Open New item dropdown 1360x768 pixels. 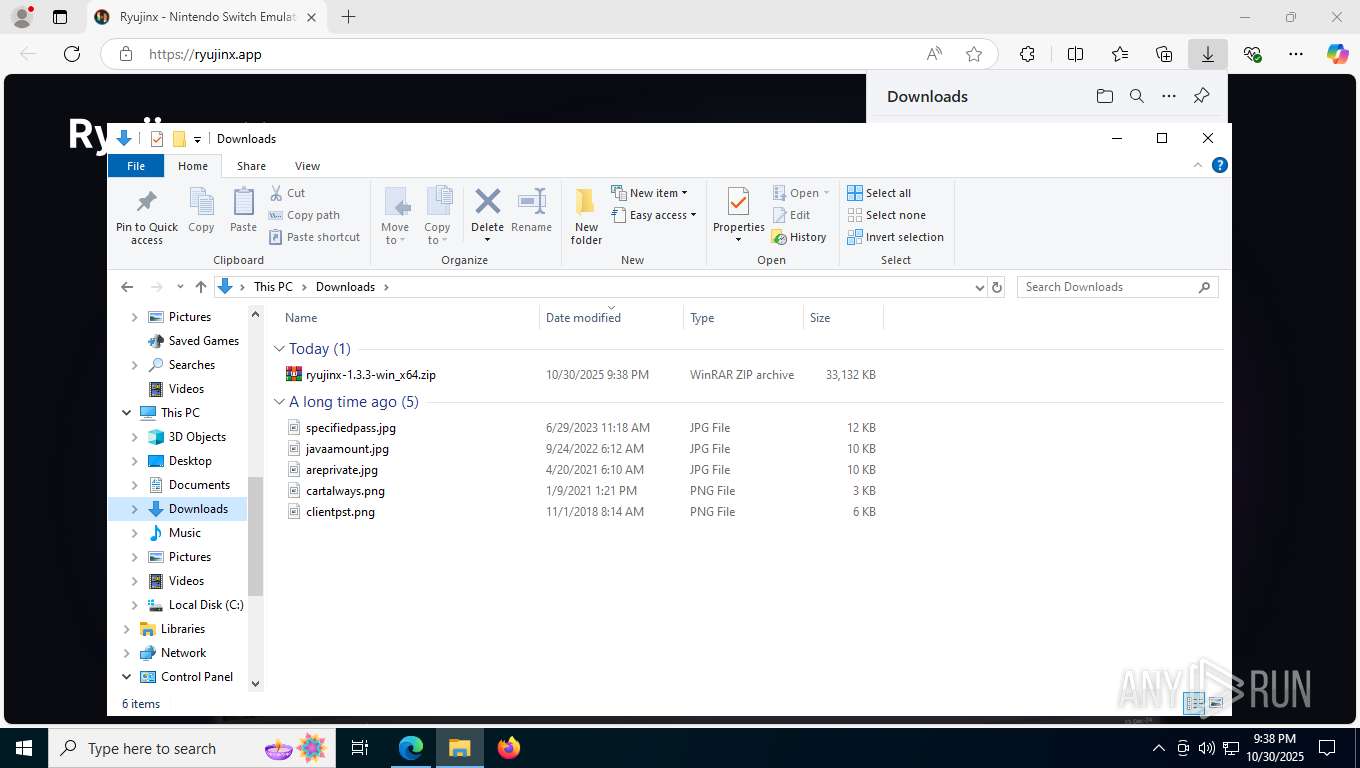pyautogui.click(x=648, y=193)
